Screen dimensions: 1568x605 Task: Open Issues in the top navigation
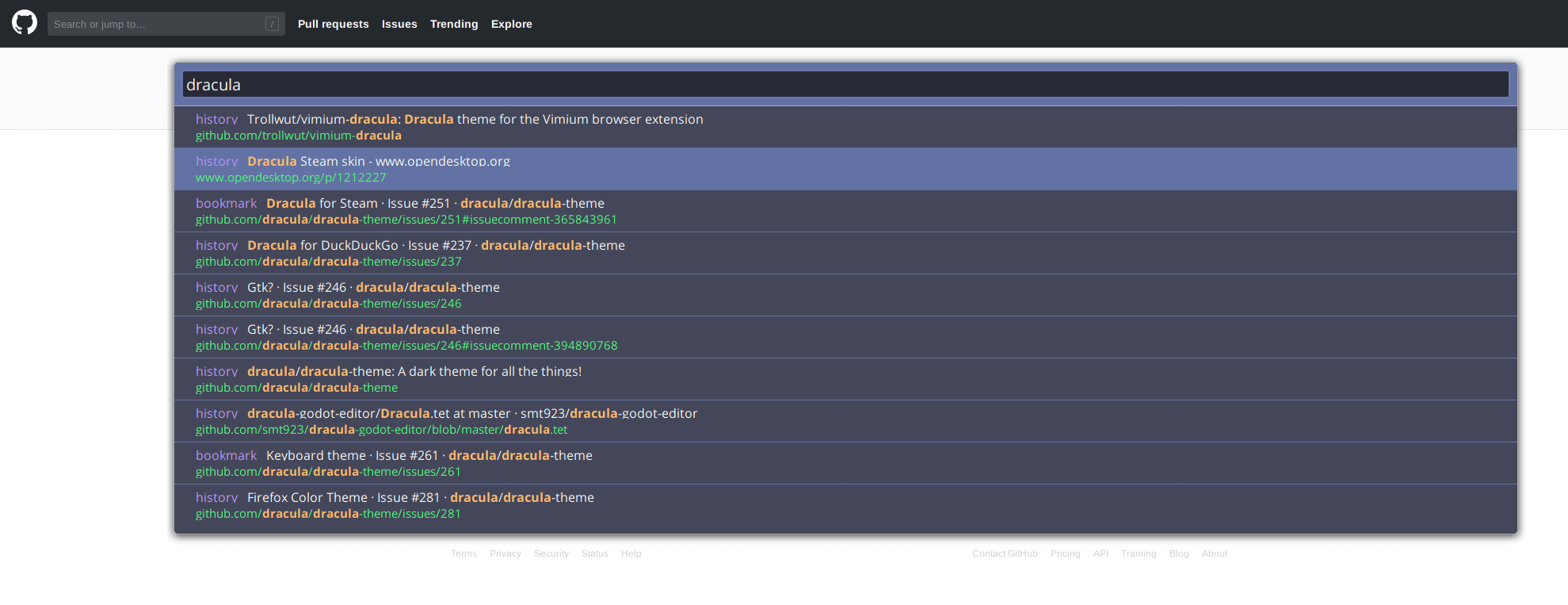click(x=399, y=24)
